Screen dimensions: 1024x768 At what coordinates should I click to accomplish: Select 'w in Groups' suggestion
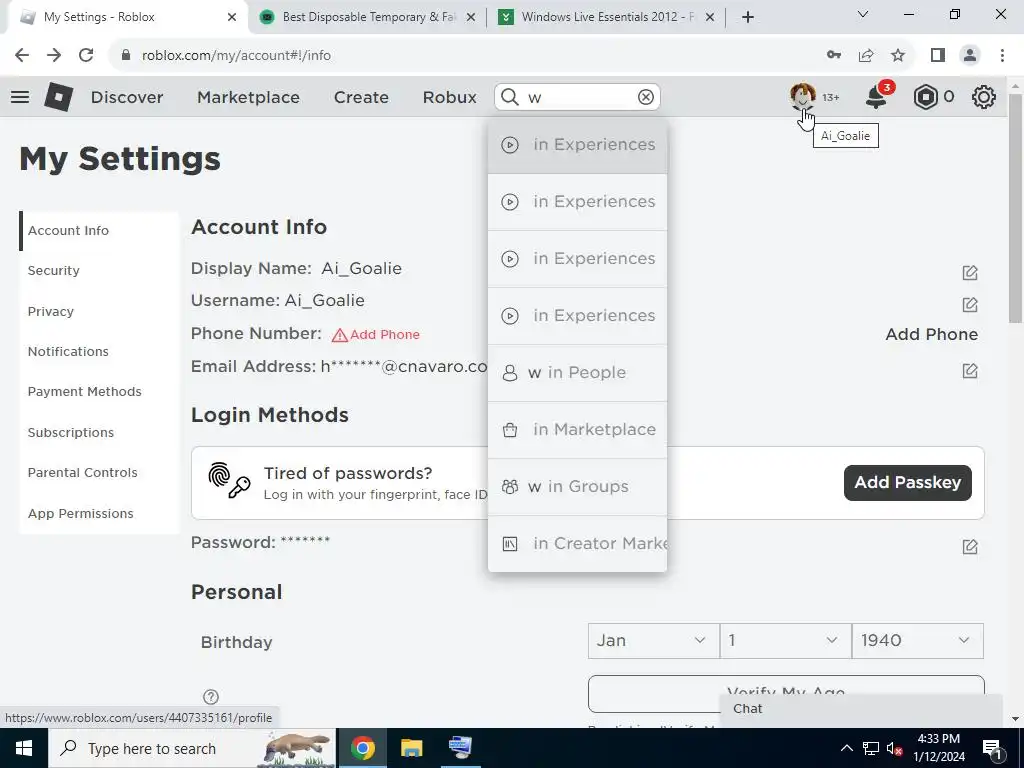577,487
